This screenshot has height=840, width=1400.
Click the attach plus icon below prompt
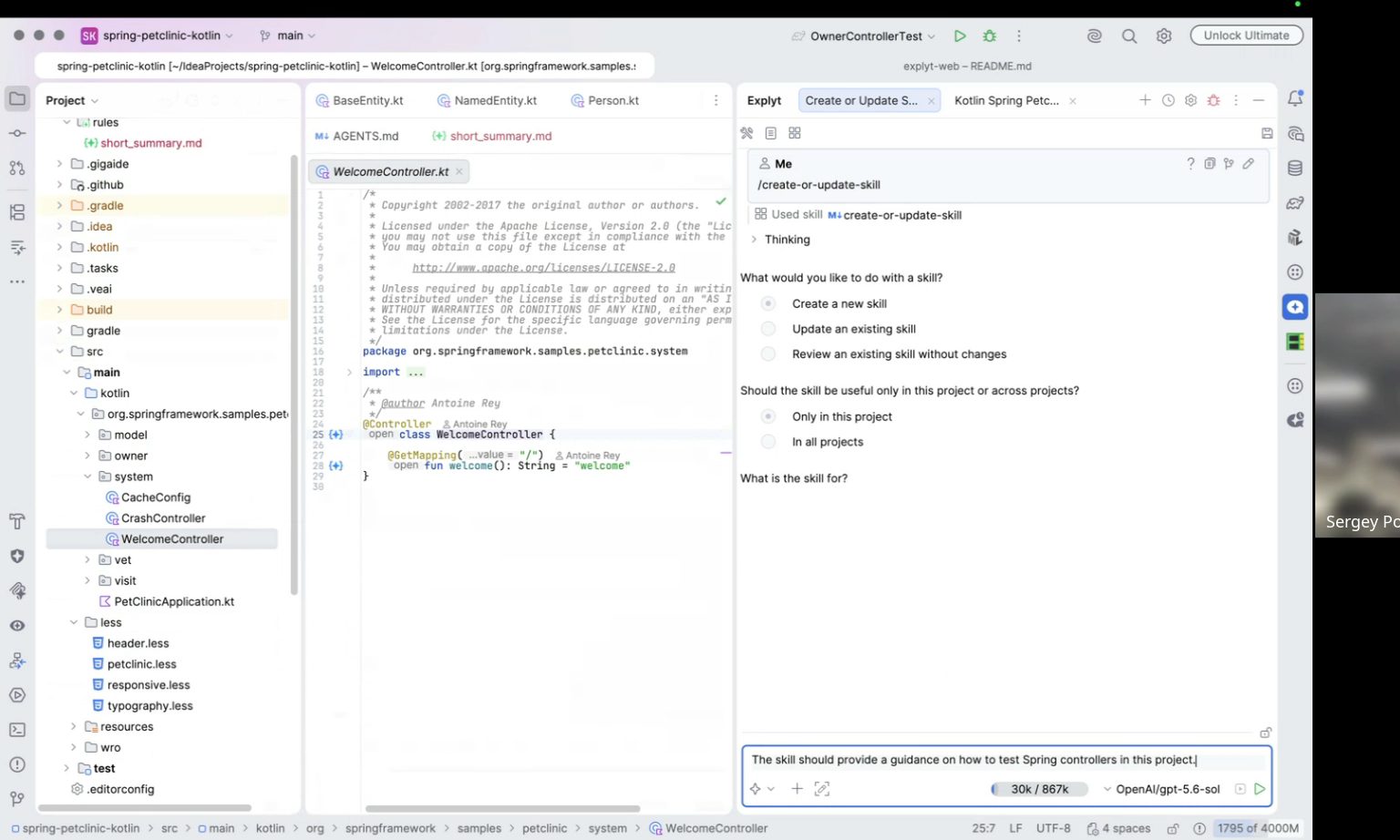point(797,789)
